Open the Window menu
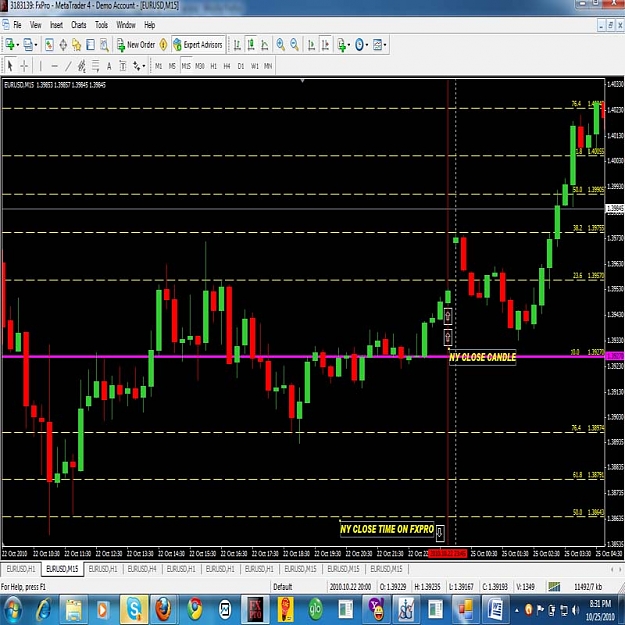Screen dimensions: 625x625 point(126,25)
